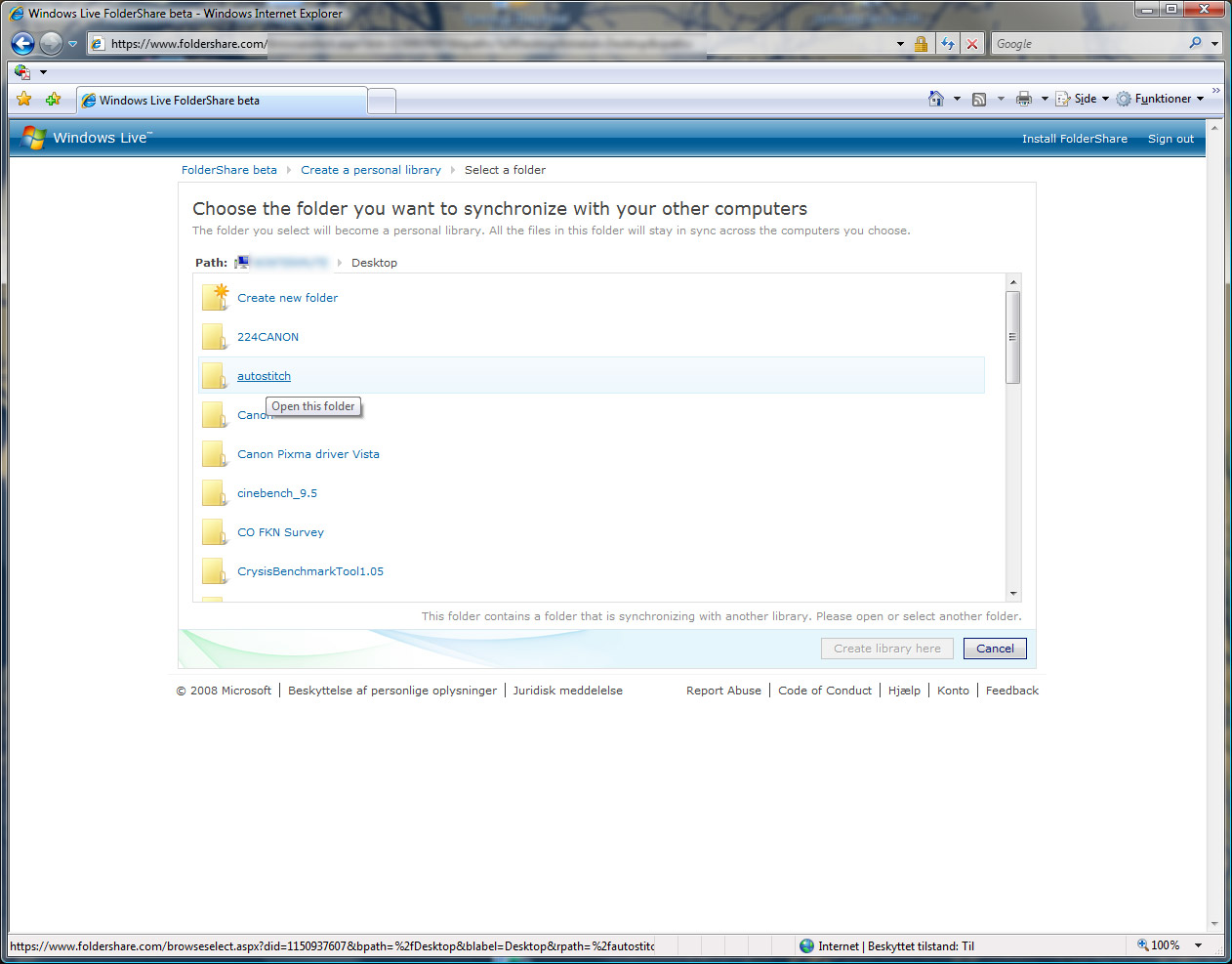Open the cinebench_9.5 folder
1232x964 pixels.
(x=276, y=493)
